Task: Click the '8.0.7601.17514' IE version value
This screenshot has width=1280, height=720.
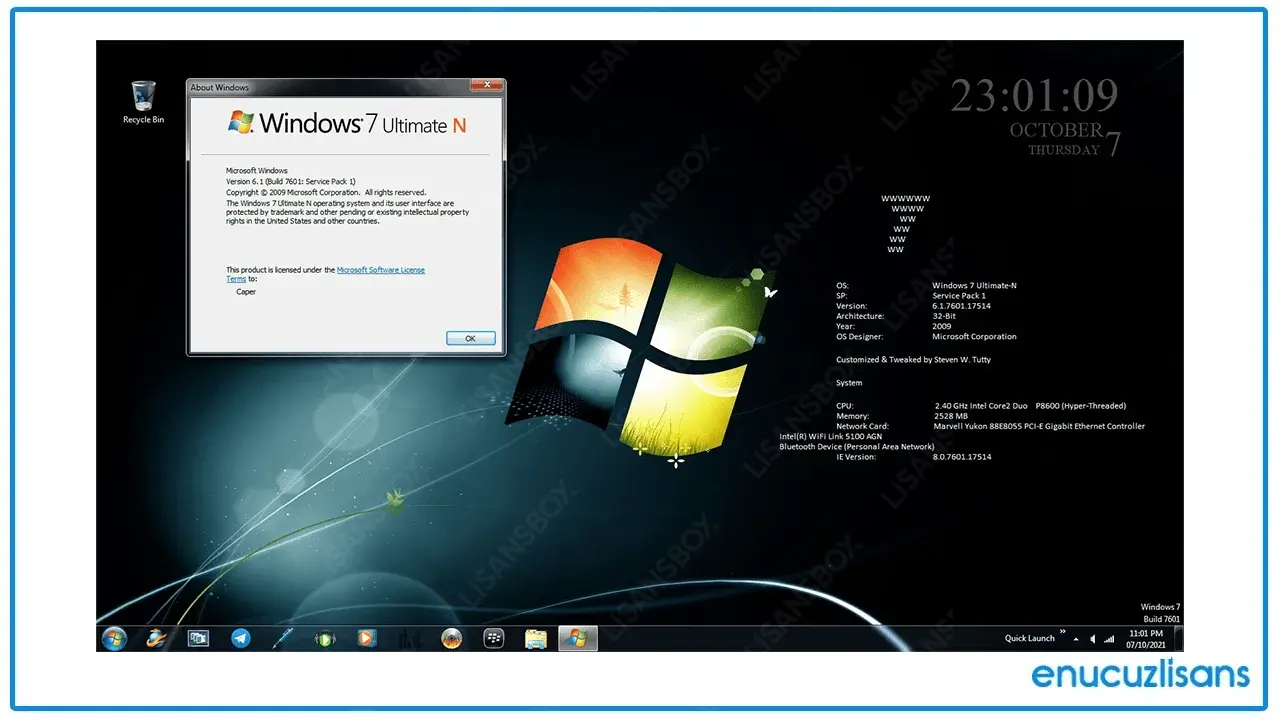Action: (x=962, y=457)
